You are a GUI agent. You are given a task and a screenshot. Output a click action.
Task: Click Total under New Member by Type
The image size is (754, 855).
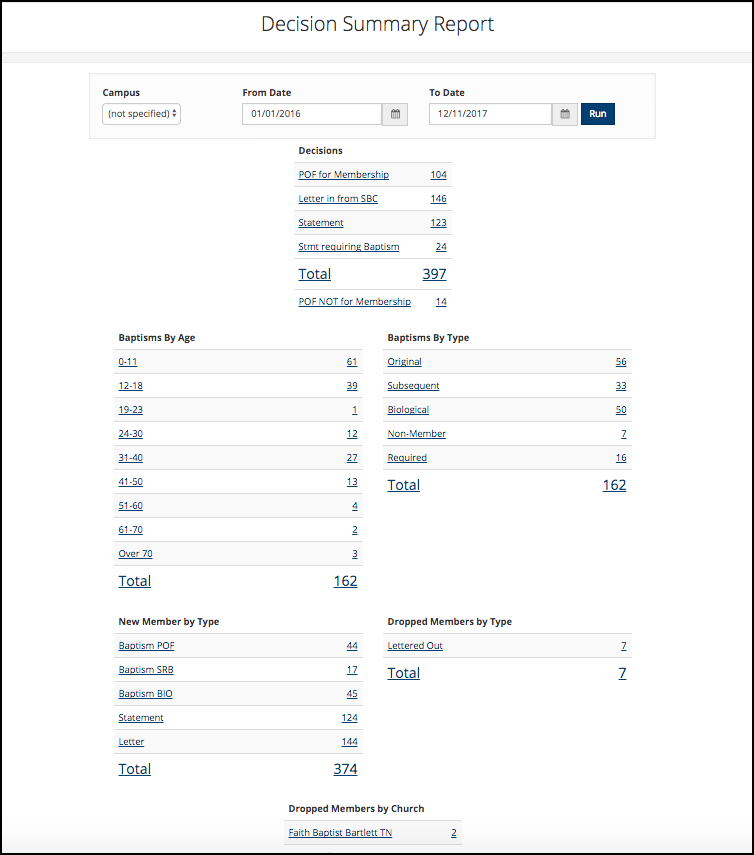[x=135, y=769]
